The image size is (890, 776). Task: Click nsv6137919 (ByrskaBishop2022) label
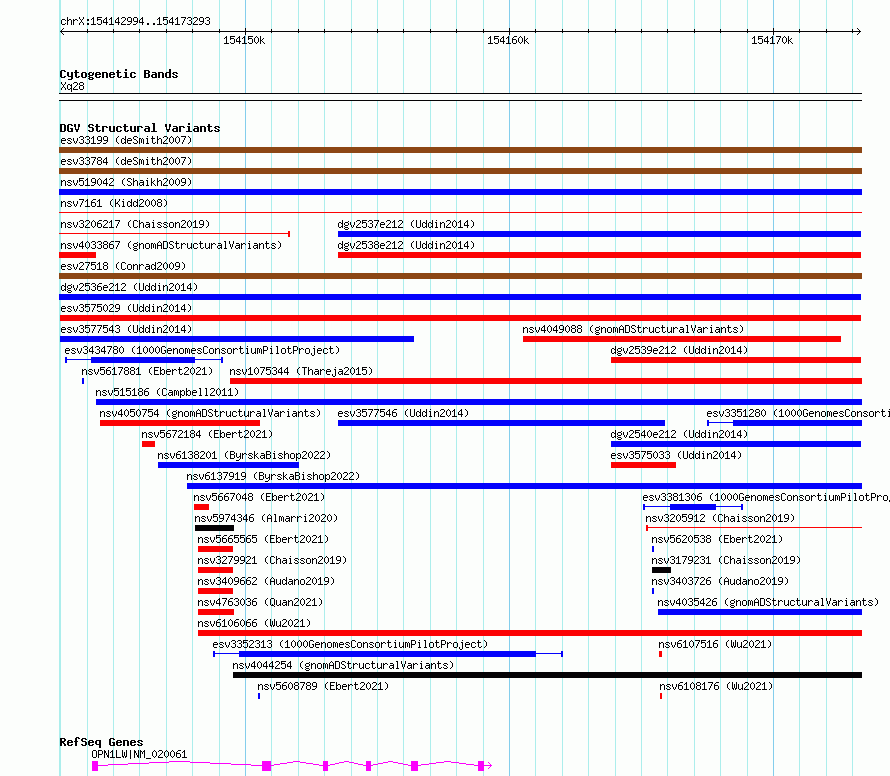[274, 476]
